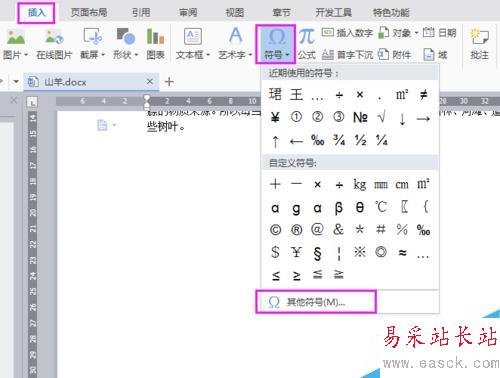The image size is (500, 378).
Task: Open the 插入 ribbon tab
Action: 36,13
